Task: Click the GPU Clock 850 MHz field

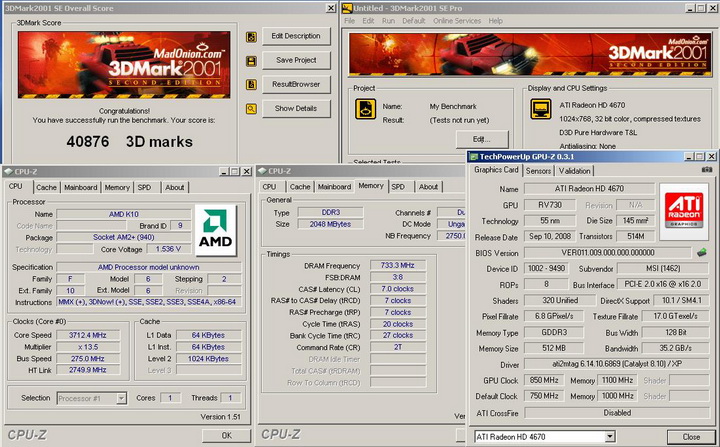Action: [544, 380]
